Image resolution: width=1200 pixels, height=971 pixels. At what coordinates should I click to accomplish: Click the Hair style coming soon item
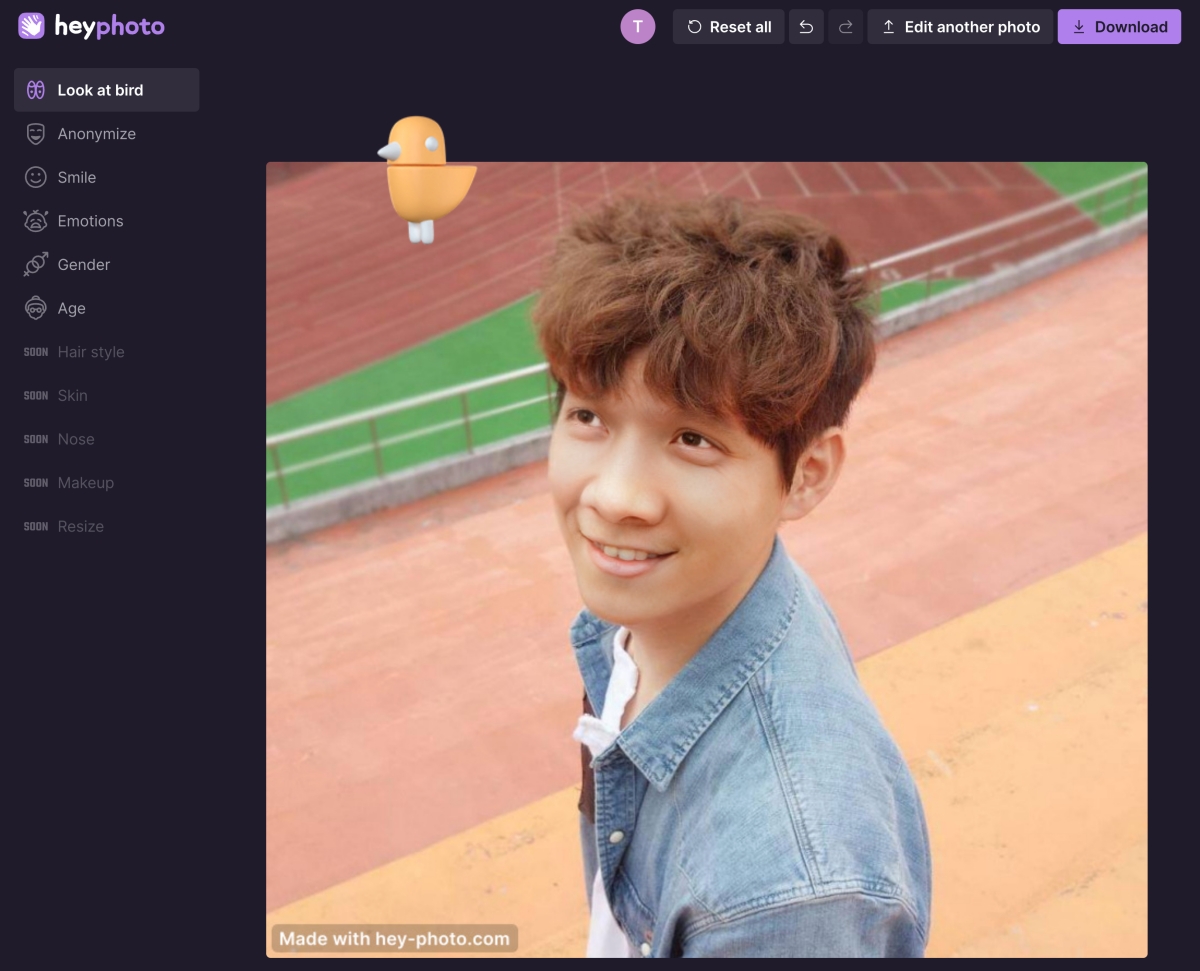90,352
